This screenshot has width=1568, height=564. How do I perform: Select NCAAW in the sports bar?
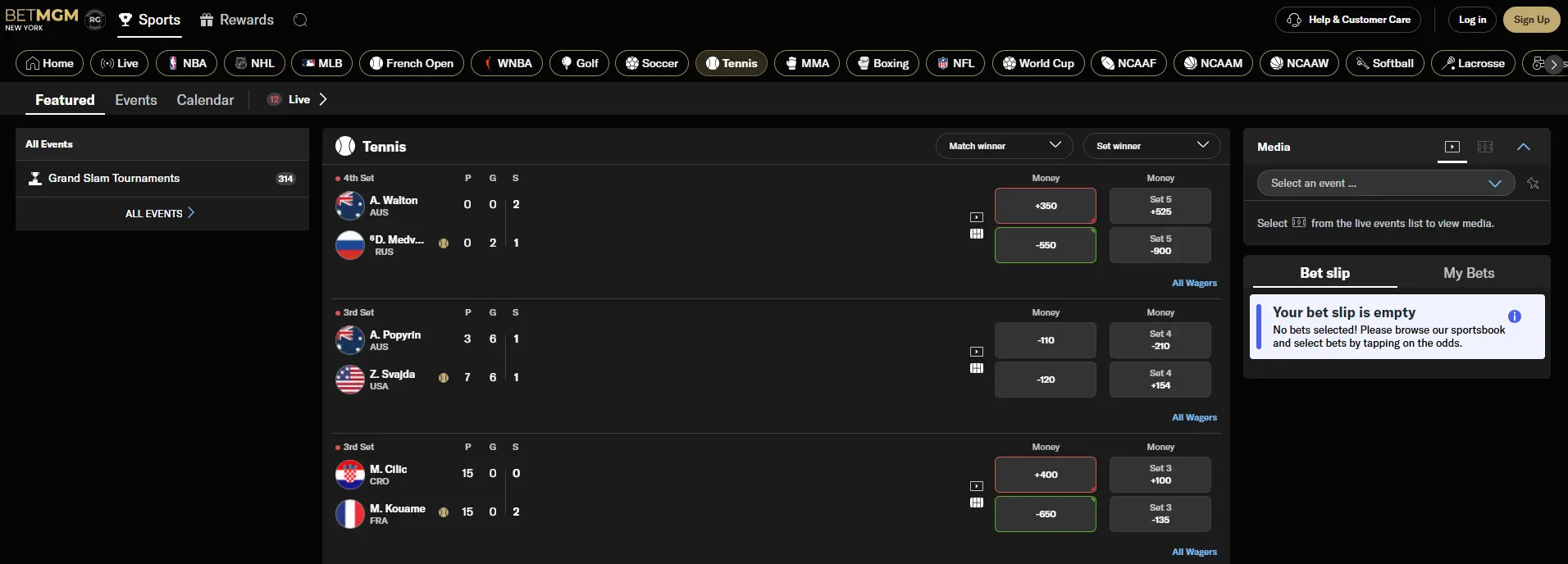pyautogui.click(x=1300, y=63)
